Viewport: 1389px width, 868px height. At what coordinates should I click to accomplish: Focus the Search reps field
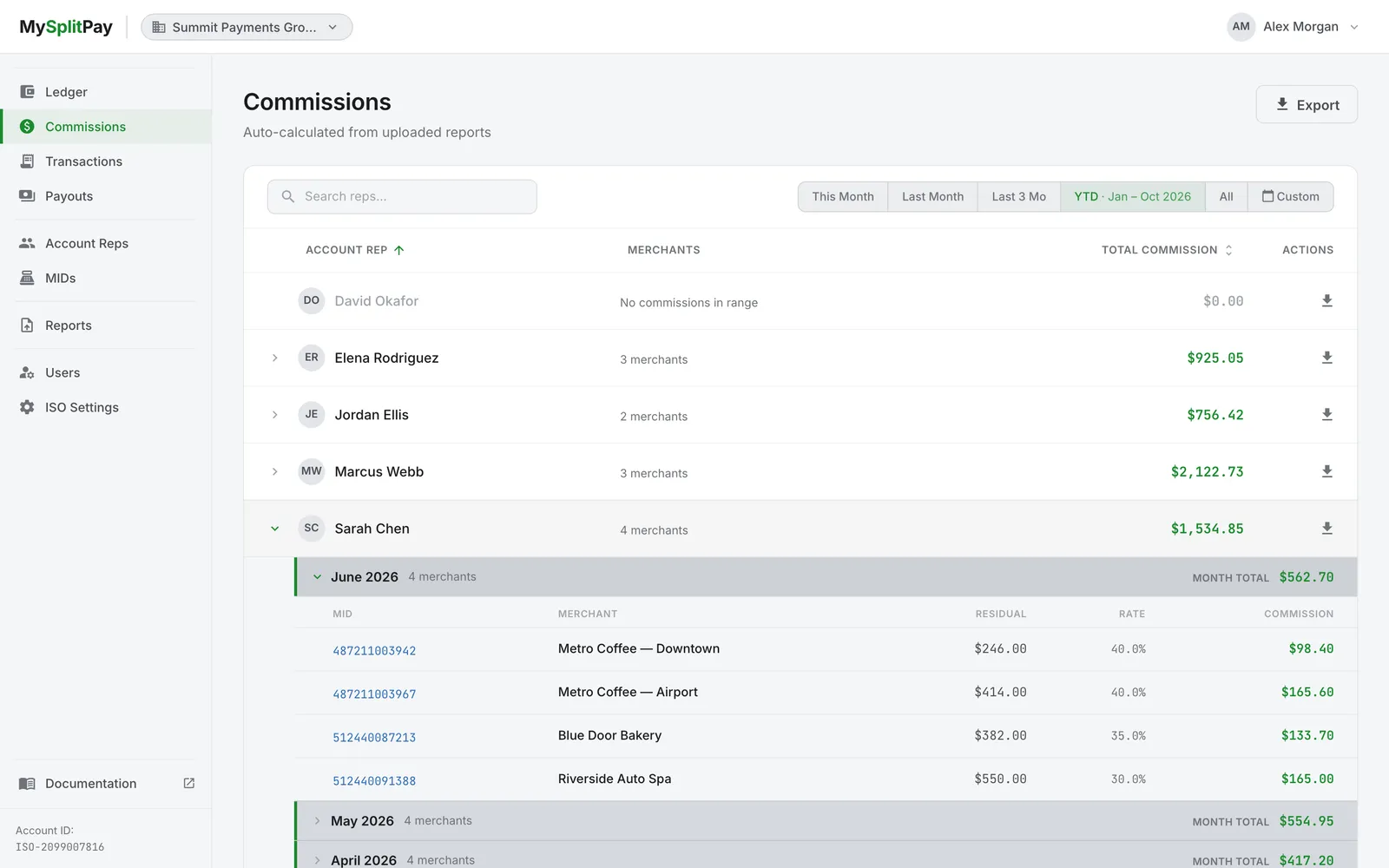click(x=402, y=196)
